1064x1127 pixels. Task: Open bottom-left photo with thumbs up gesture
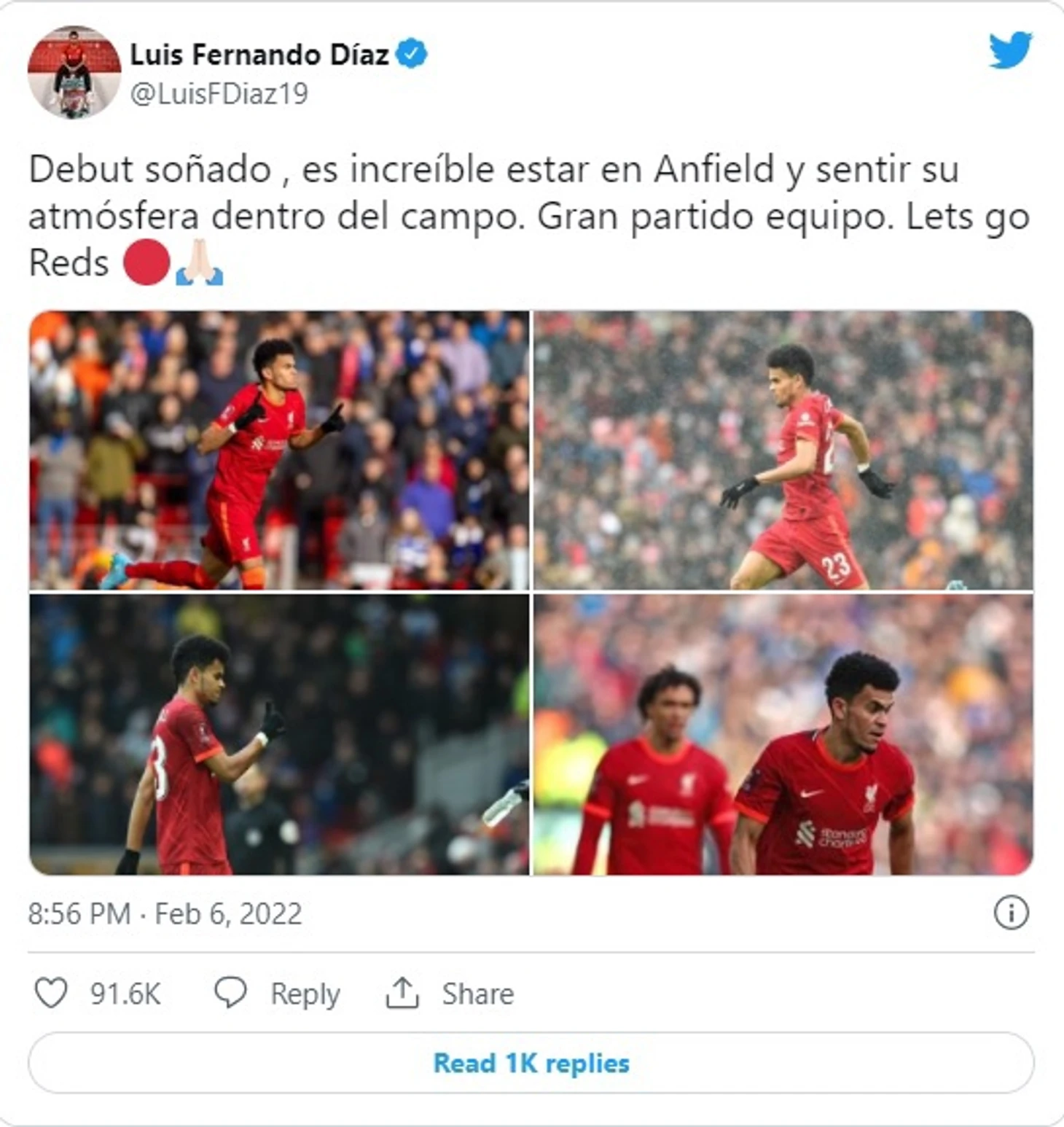pos(279,734)
